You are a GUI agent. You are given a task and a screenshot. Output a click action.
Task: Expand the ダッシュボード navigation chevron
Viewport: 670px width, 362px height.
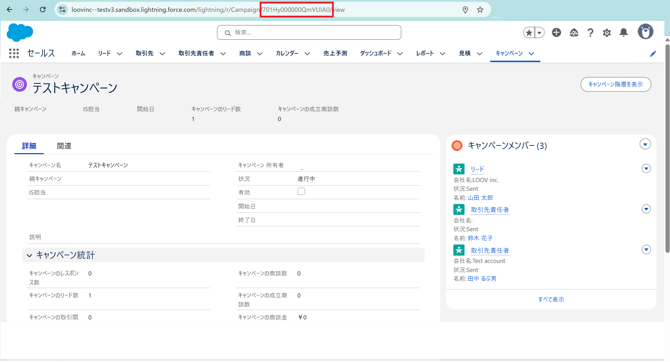click(x=400, y=53)
